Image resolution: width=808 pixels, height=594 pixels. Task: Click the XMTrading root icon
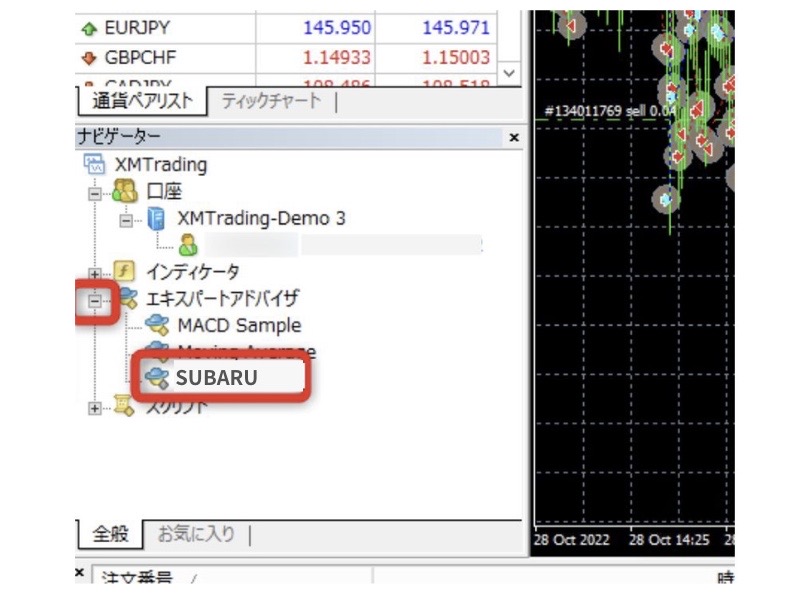point(94,165)
